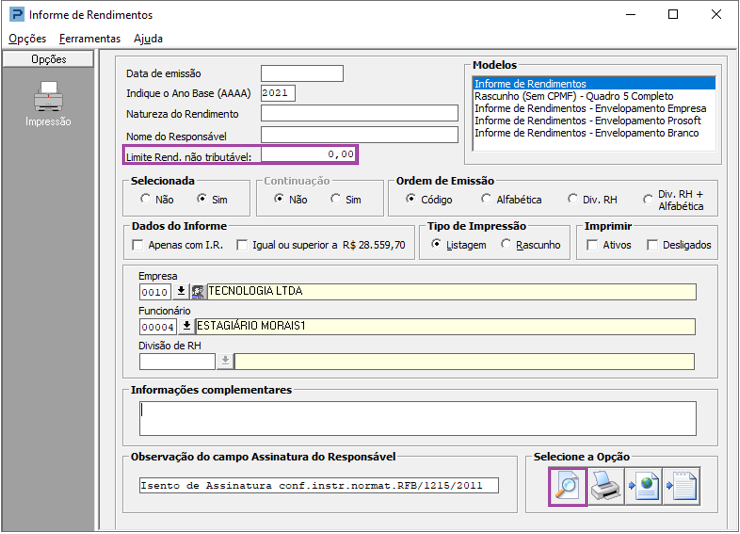The width and height of the screenshot is (740, 534).
Task: Select Rascunho (Sem CPMF) - Quadro 5 Completo
Action: coord(594,96)
